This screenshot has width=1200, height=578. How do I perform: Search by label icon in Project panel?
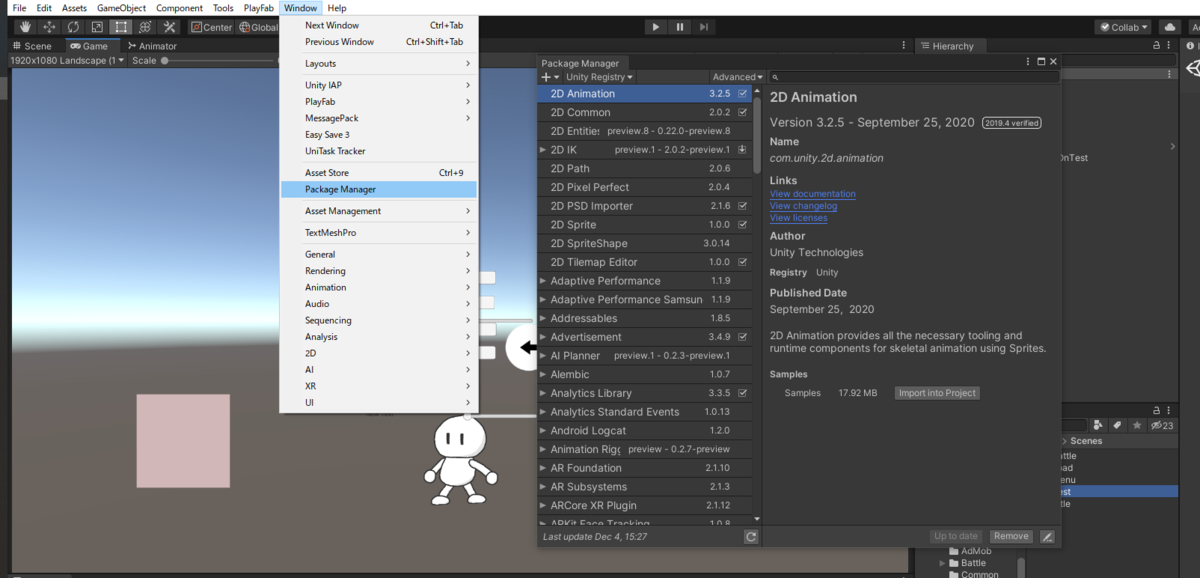point(1117,425)
